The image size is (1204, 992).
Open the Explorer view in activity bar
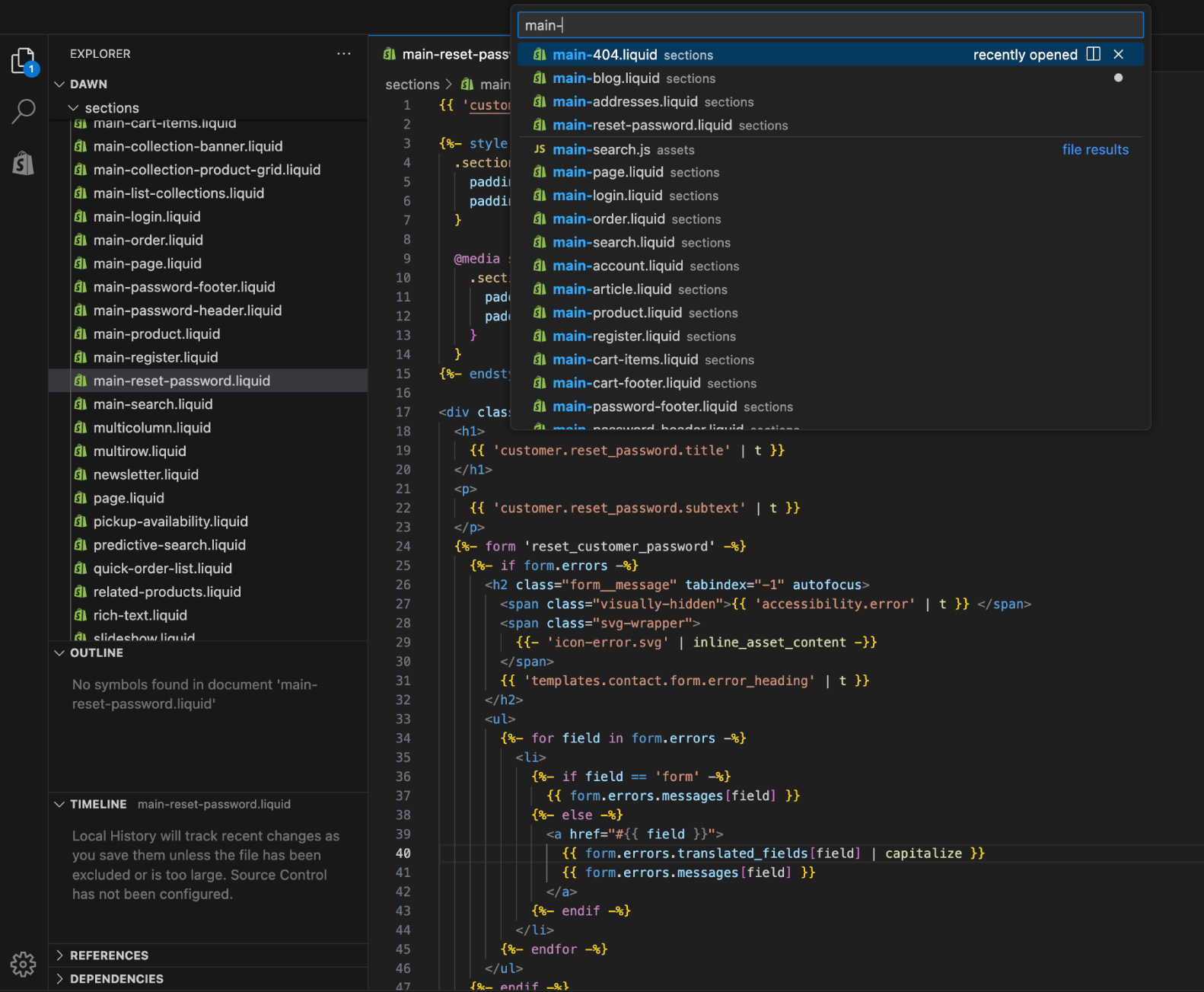pos(23,61)
